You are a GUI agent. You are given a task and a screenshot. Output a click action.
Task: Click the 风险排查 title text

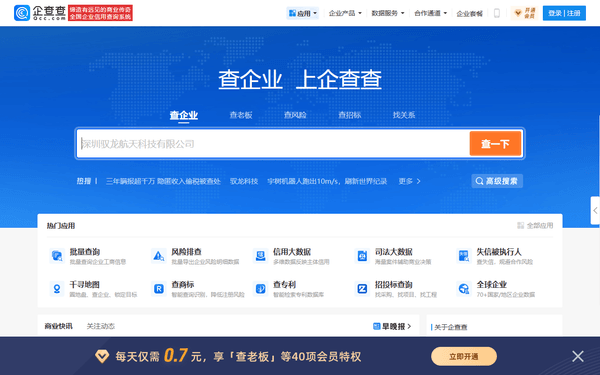(x=186, y=252)
